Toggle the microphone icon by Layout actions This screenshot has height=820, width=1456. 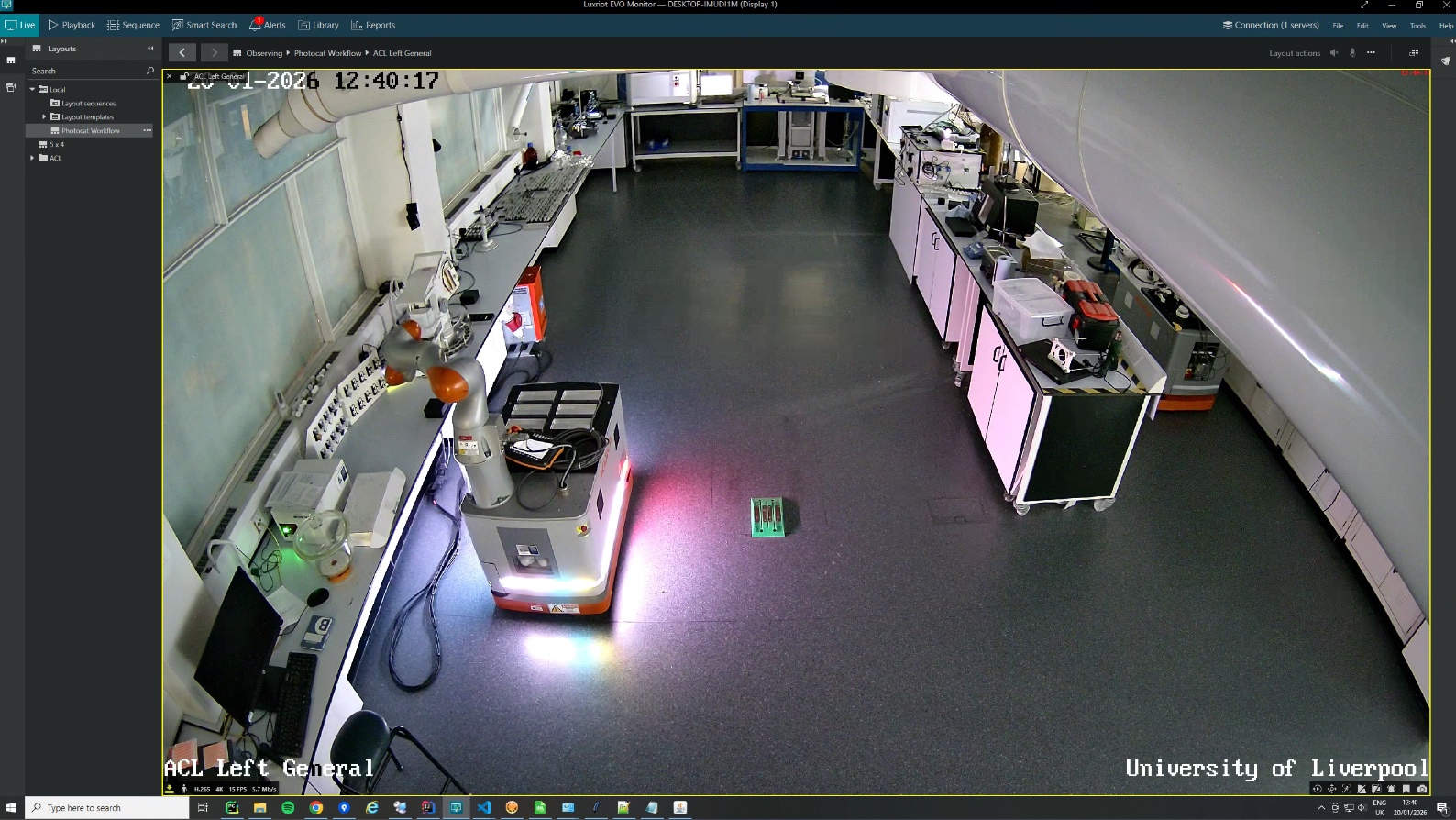pos(1352,53)
